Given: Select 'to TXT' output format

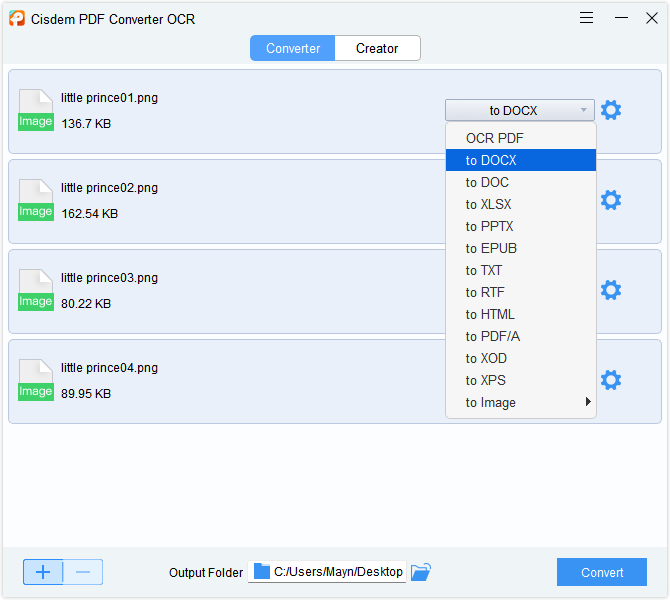Looking at the screenshot, I should click(520, 270).
